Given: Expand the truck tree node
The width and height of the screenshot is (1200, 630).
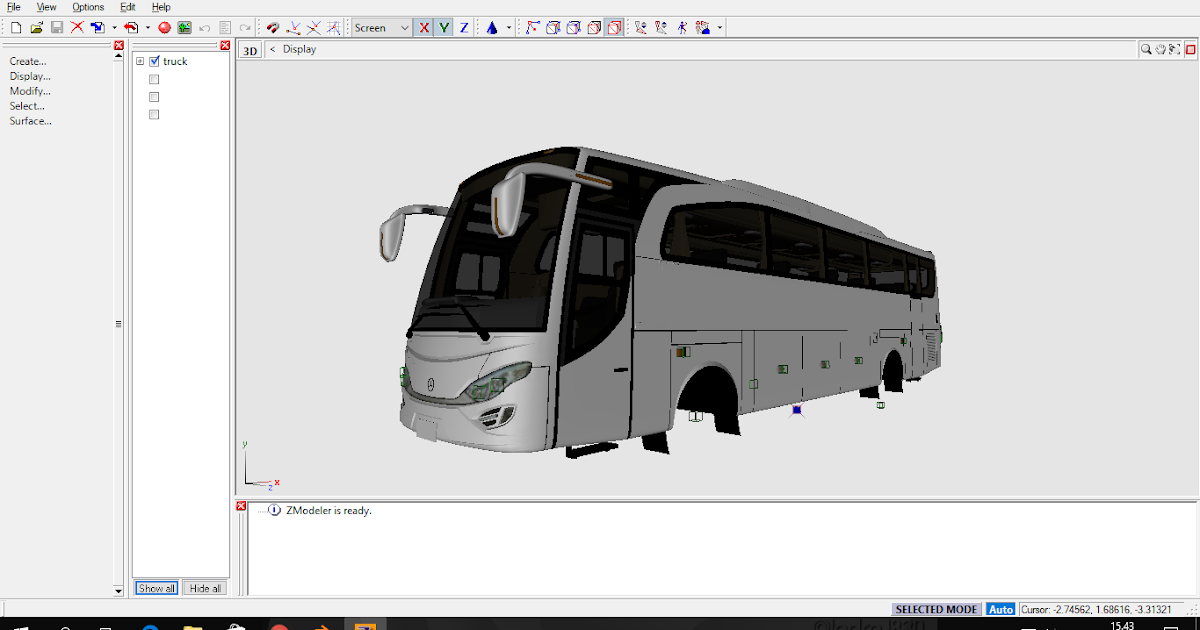Looking at the screenshot, I should (x=140, y=61).
